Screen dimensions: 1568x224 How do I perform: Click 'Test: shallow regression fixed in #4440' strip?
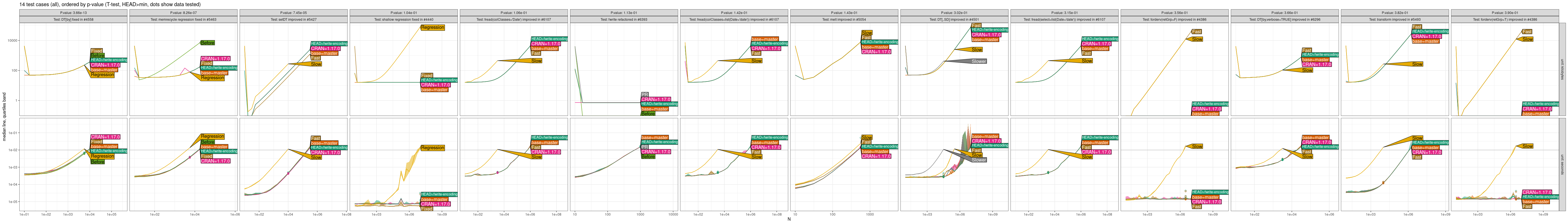[x=403, y=20]
